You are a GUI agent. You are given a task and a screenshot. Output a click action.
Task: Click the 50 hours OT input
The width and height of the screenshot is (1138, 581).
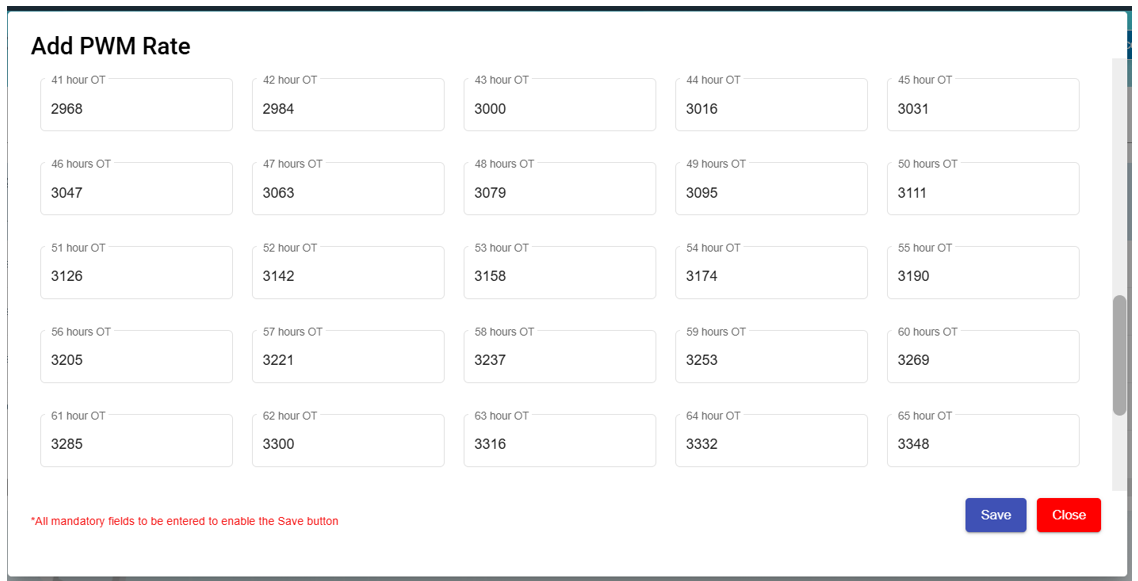[982, 192]
